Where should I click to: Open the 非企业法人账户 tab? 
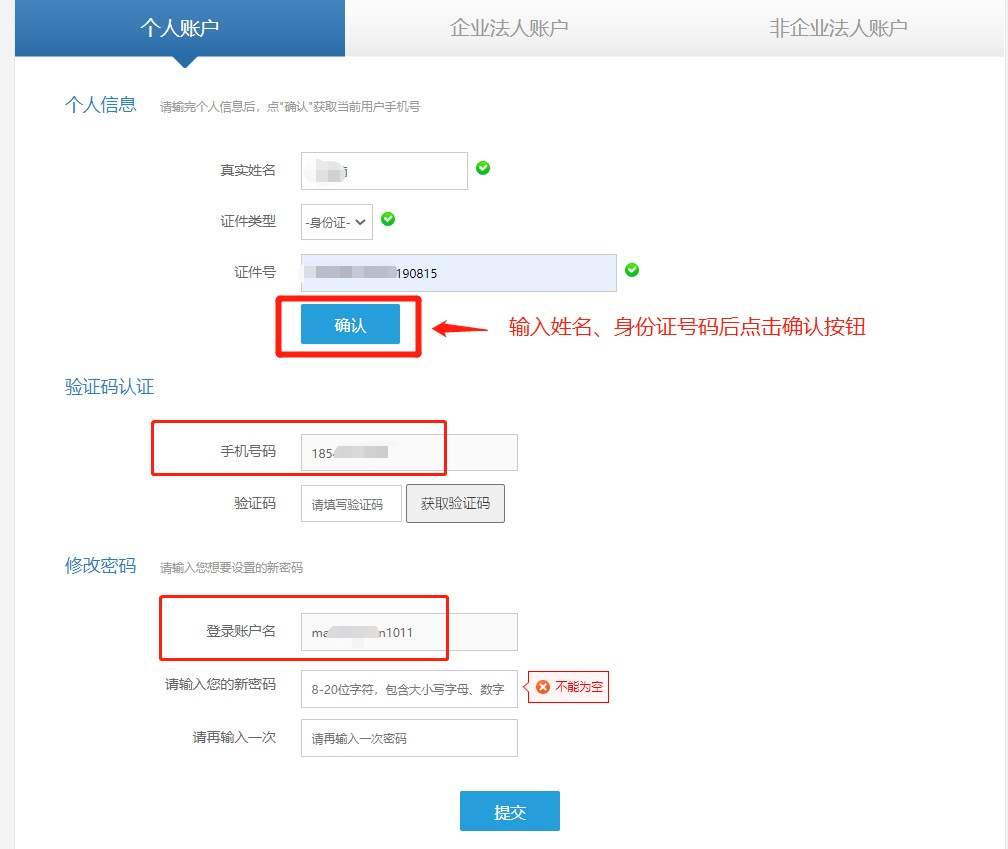pyautogui.click(x=838, y=28)
